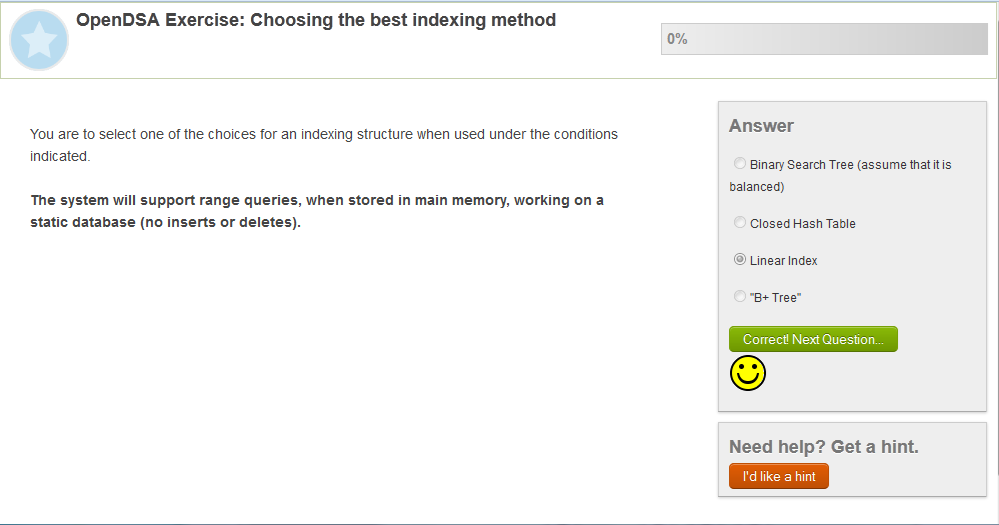Viewport: 999px width, 525px height.
Task: Pick the "B+ Tree" radio button
Action: coord(740,297)
